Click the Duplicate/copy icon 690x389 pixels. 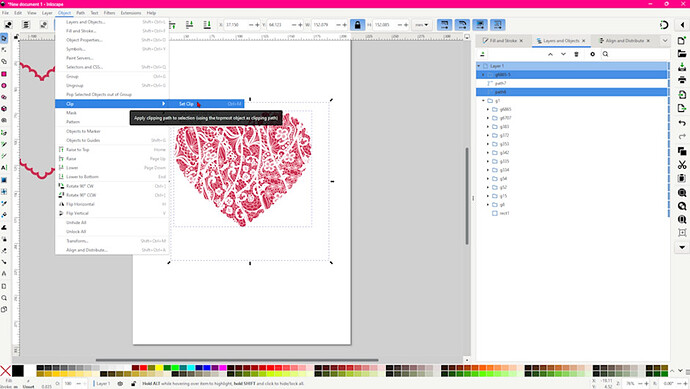682,151
